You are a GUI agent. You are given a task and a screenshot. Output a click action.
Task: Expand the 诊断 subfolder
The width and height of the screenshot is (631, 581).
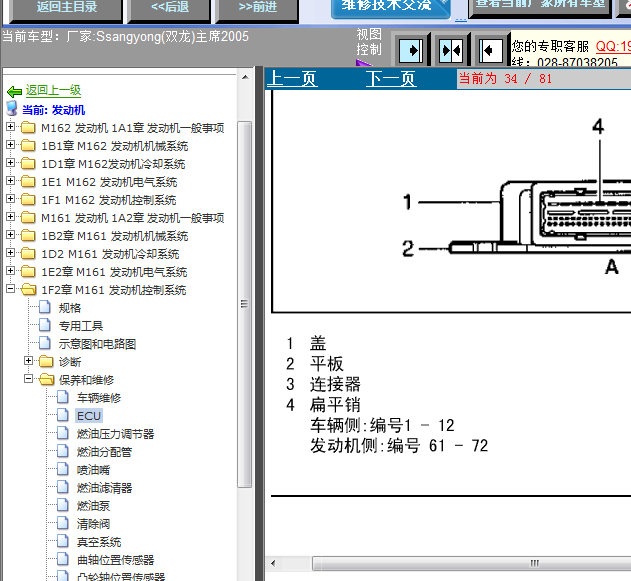(x=28, y=361)
